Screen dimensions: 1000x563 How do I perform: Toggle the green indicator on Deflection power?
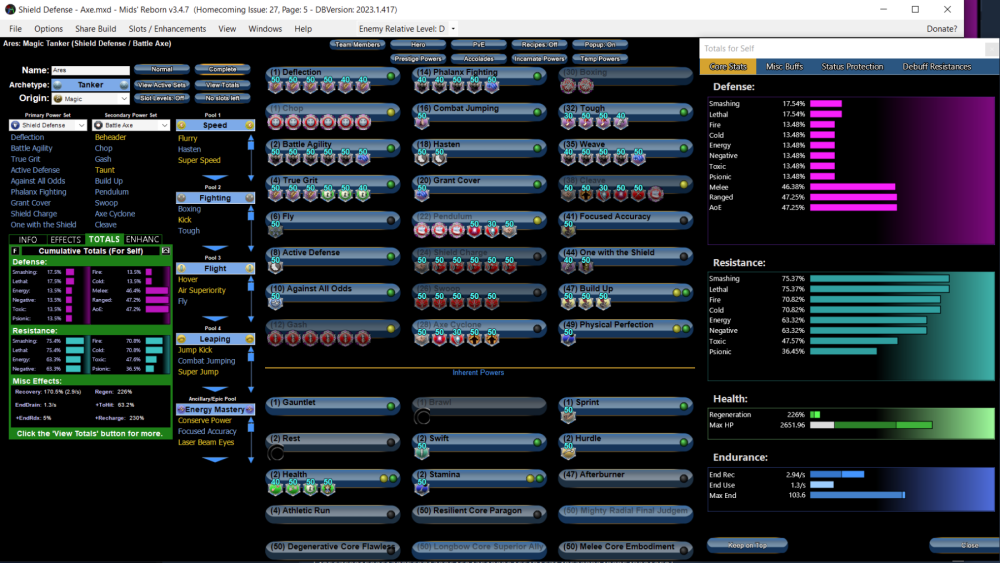[x=391, y=75]
